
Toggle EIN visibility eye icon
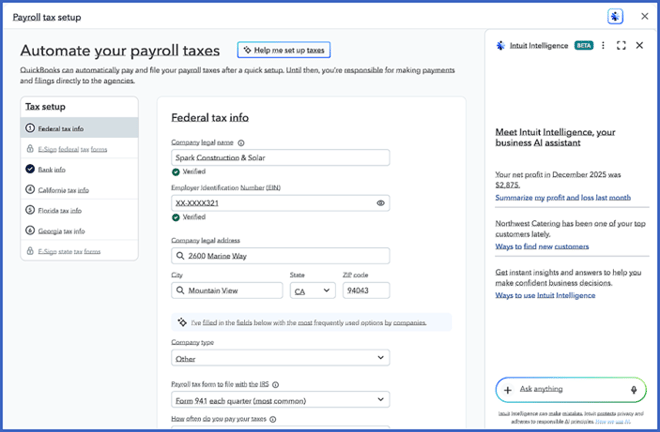[x=381, y=203]
